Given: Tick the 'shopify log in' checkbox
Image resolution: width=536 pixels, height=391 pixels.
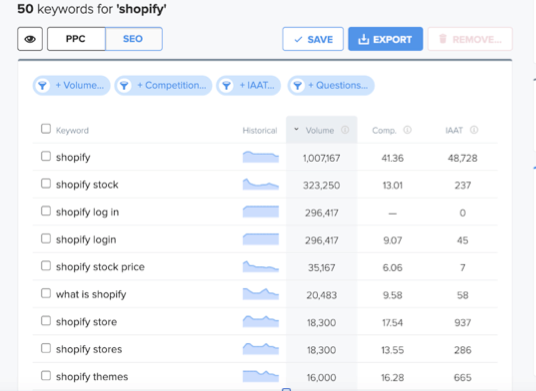Looking at the screenshot, I should (x=46, y=211).
